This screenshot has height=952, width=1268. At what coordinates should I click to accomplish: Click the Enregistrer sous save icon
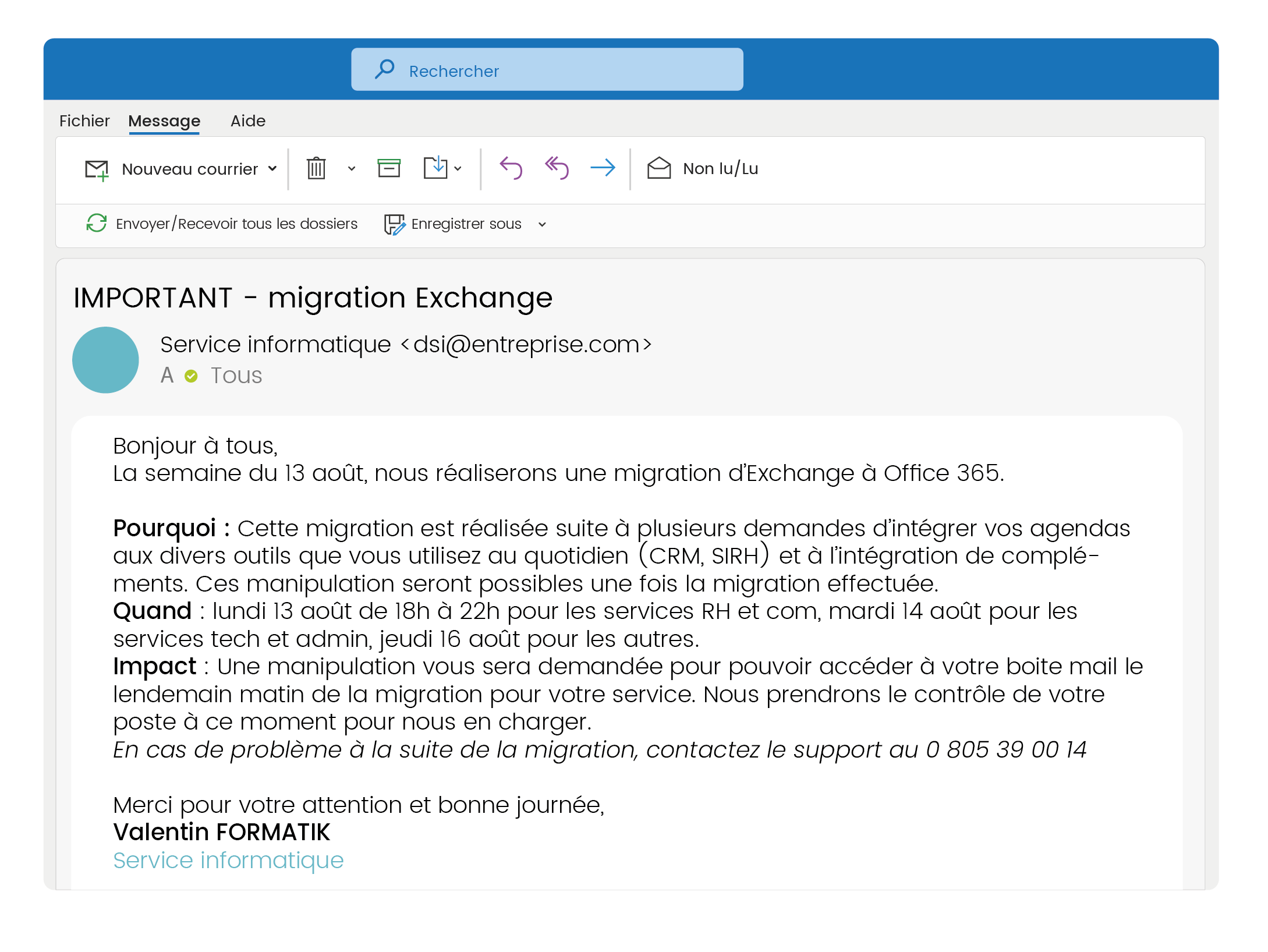394,224
